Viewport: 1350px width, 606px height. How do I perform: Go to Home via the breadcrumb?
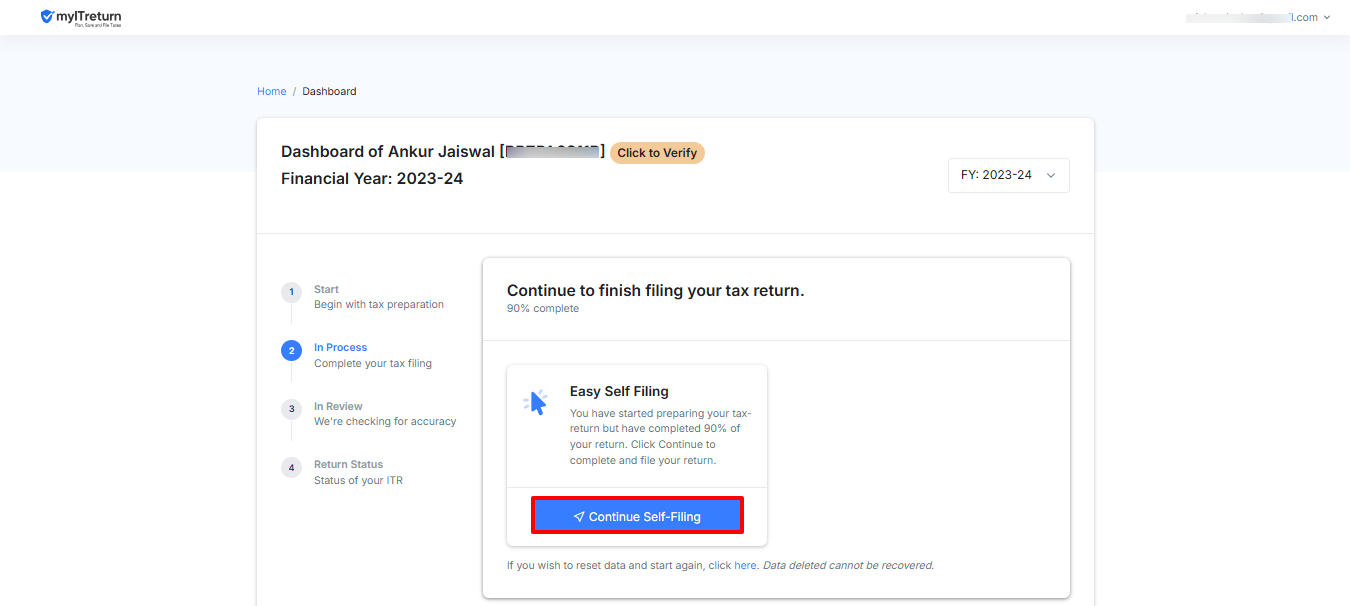271,91
